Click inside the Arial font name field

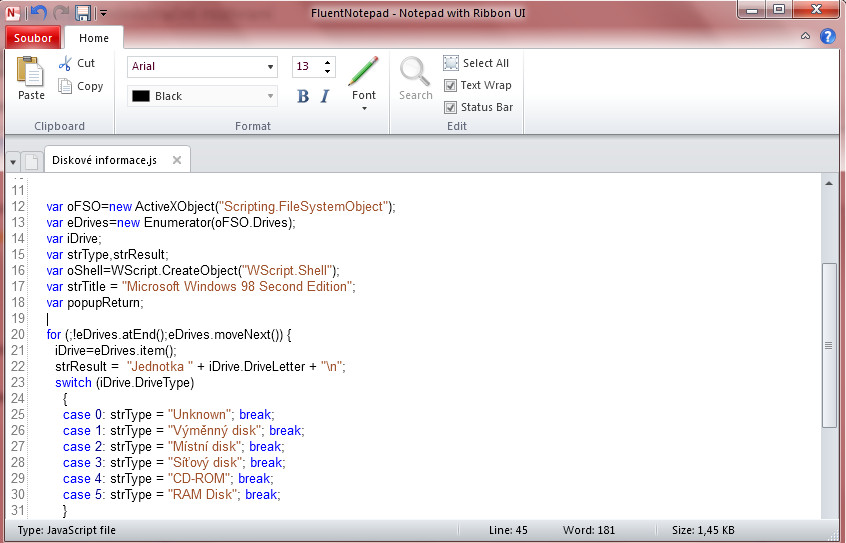click(197, 66)
